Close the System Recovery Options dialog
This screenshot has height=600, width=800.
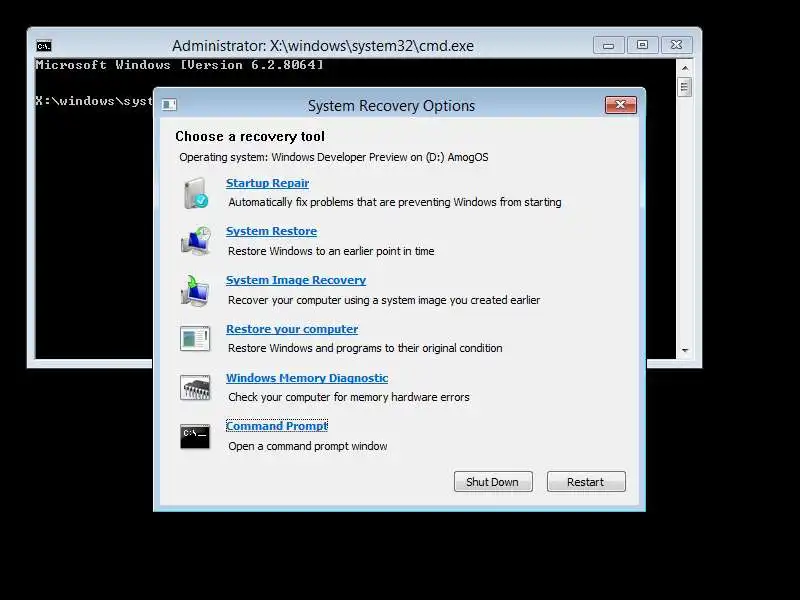pos(620,105)
